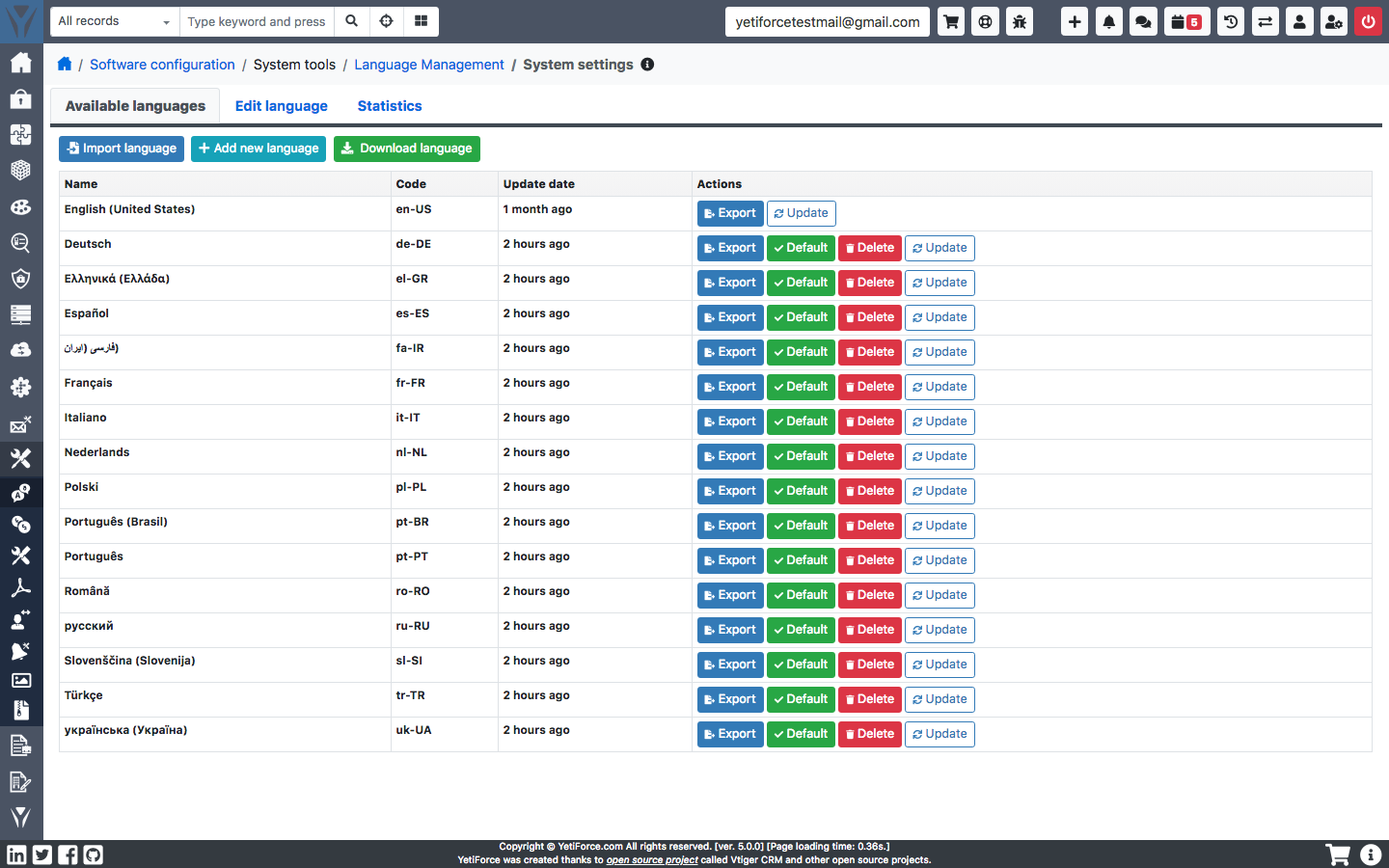Click the bug report icon
The image size is (1389, 868).
(x=1019, y=21)
